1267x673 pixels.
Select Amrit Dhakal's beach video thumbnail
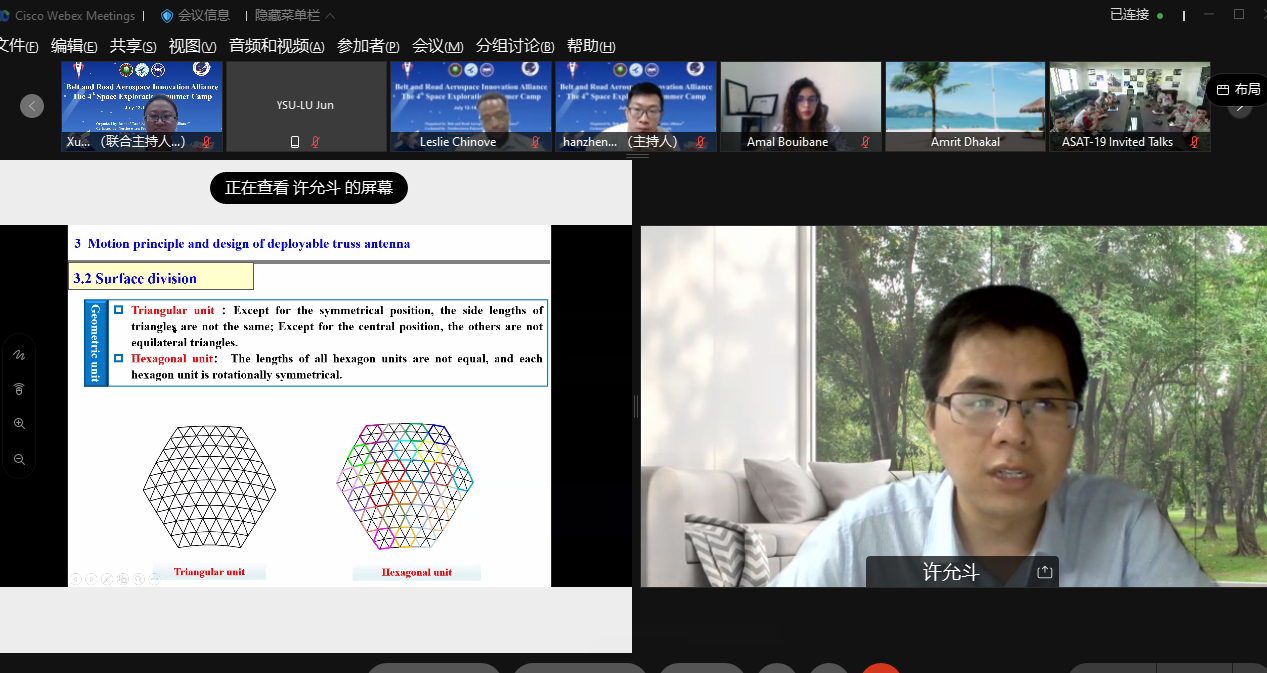pos(965,98)
